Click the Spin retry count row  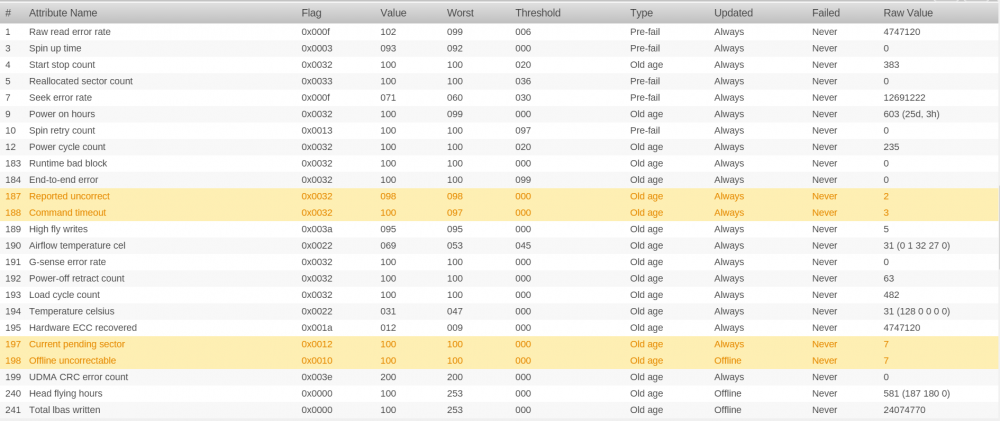click(500, 131)
